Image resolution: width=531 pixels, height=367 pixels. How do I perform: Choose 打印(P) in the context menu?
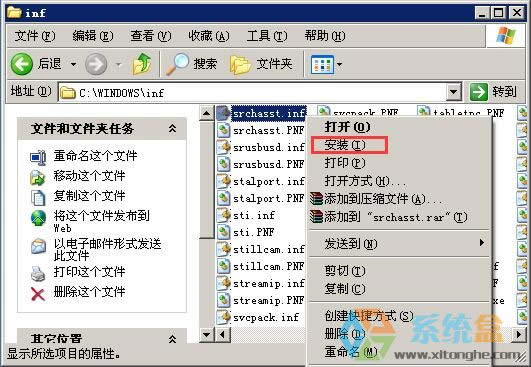(x=345, y=163)
